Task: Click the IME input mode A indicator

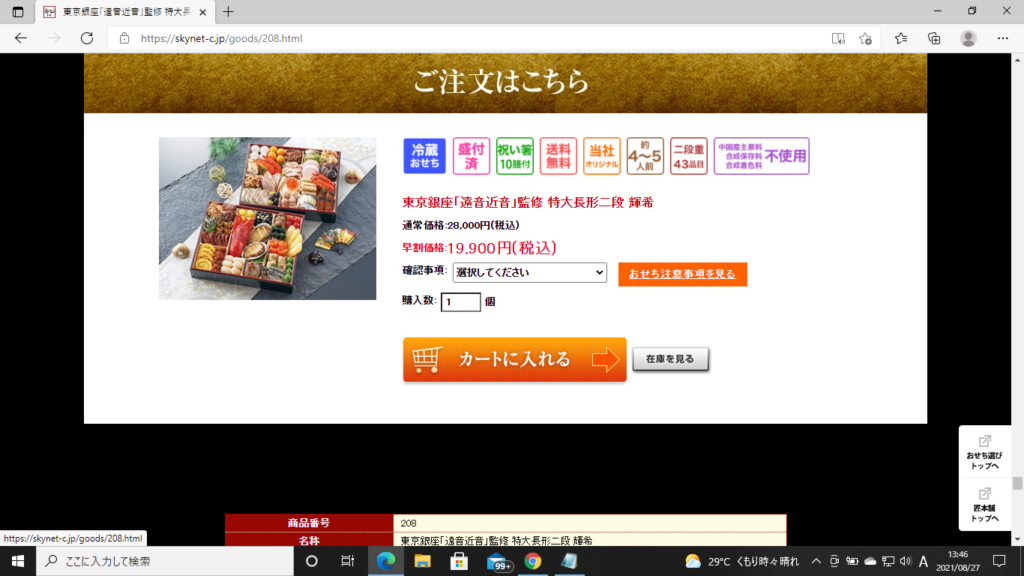Action: 923,561
